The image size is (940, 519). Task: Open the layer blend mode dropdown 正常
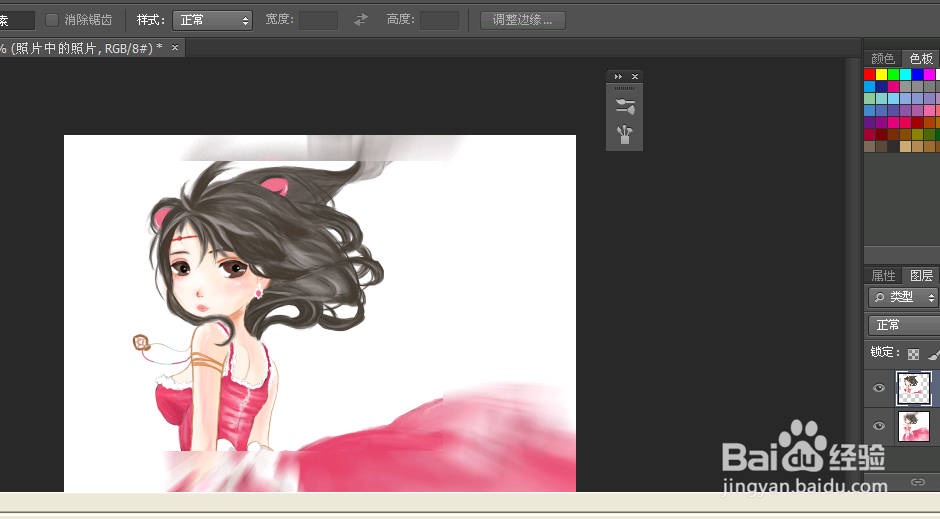pyautogui.click(x=904, y=325)
